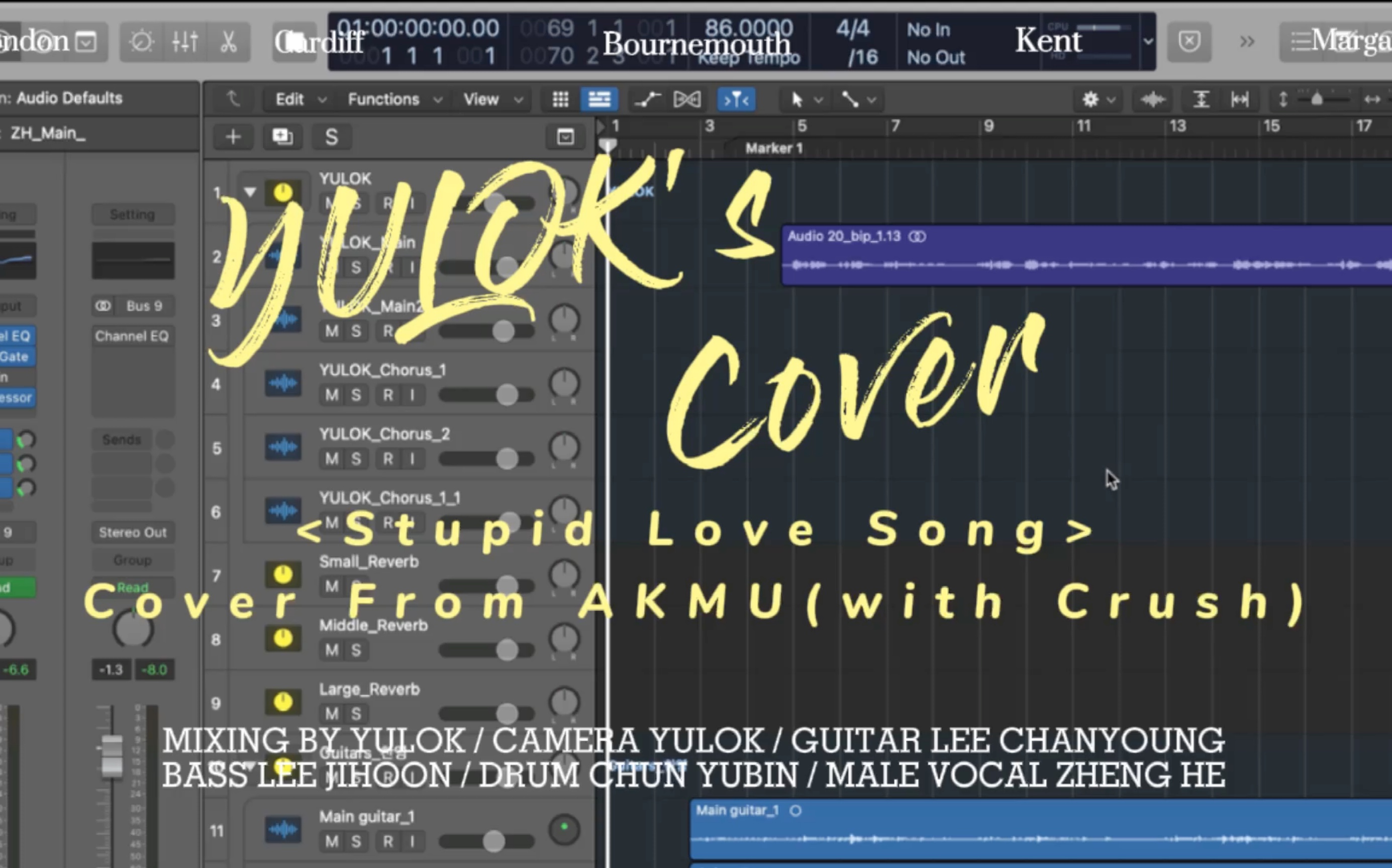The width and height of the screenshot is (1392, 868).
Task: Mute the Main guitar_1 track
Action: [331, 841]
